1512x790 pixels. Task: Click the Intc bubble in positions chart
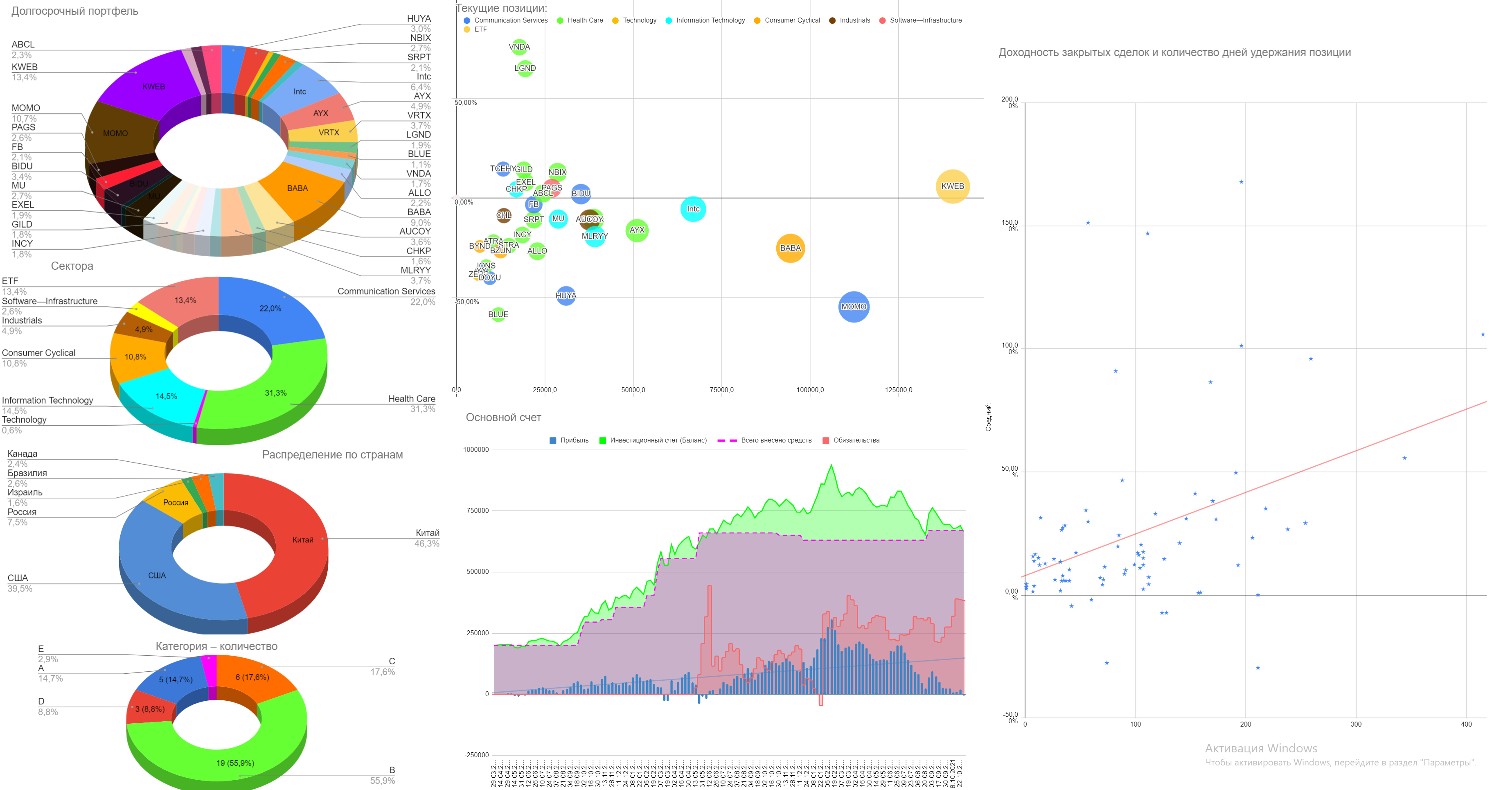pyautogui.click(x=693, y=209)
